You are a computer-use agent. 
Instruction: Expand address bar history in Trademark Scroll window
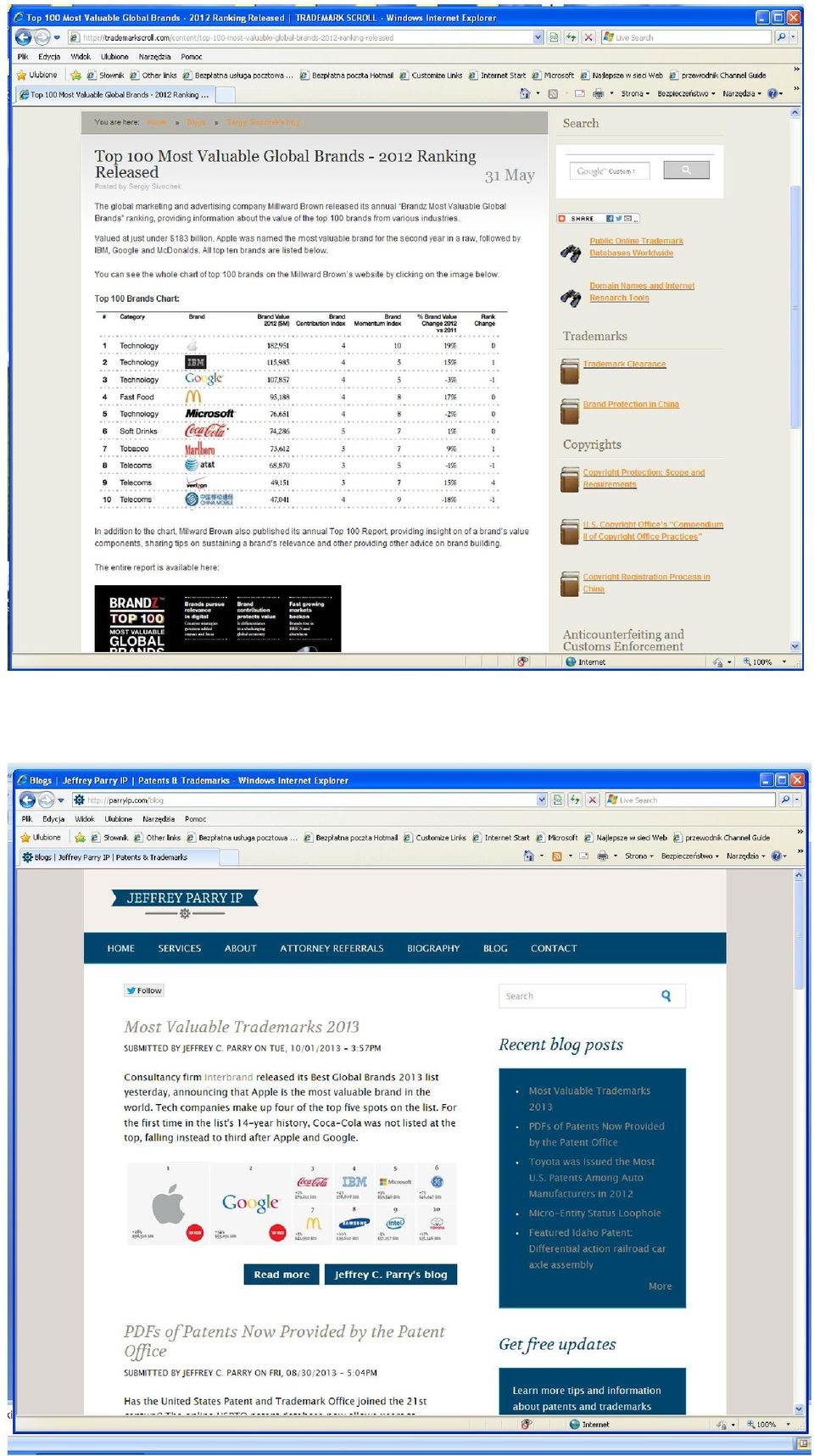[x=538, y=37]
